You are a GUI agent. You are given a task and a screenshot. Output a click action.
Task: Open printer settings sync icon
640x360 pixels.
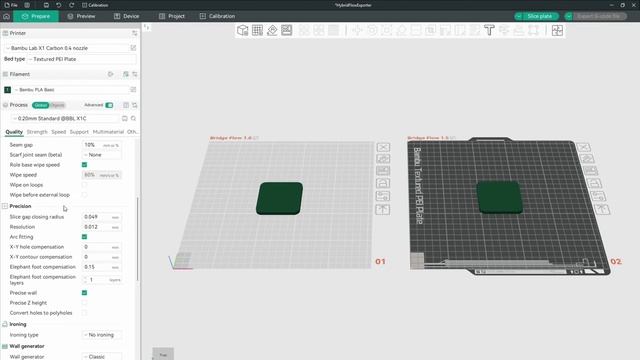135,33
